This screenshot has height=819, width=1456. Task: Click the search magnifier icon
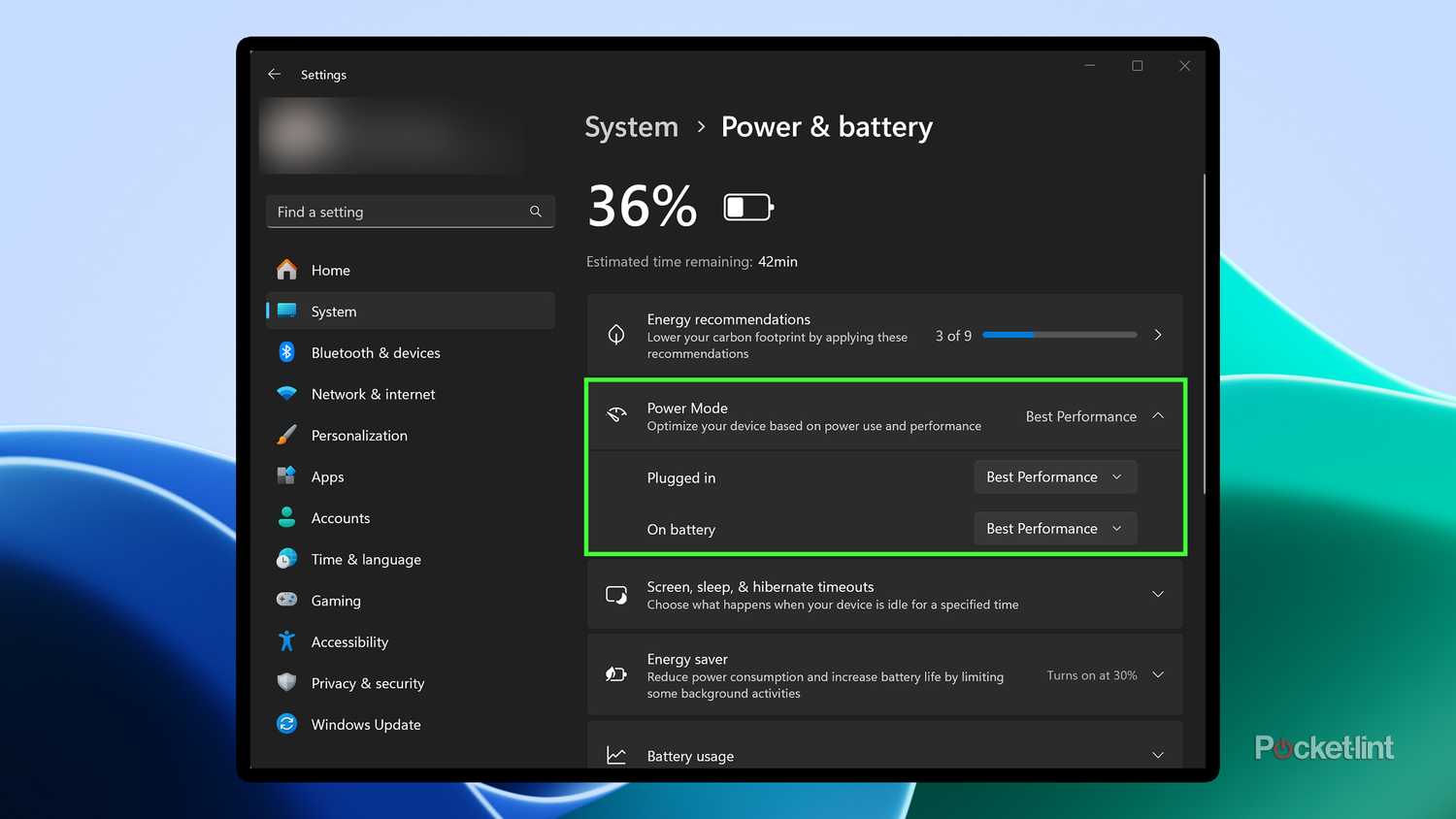coord(536,212)
